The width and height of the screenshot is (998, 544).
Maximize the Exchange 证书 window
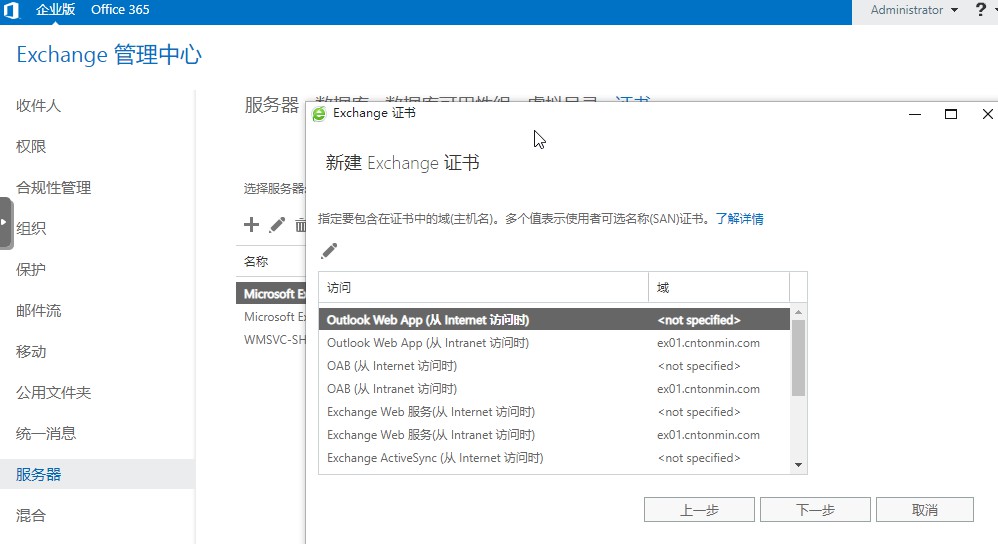(x=951, y=114)
